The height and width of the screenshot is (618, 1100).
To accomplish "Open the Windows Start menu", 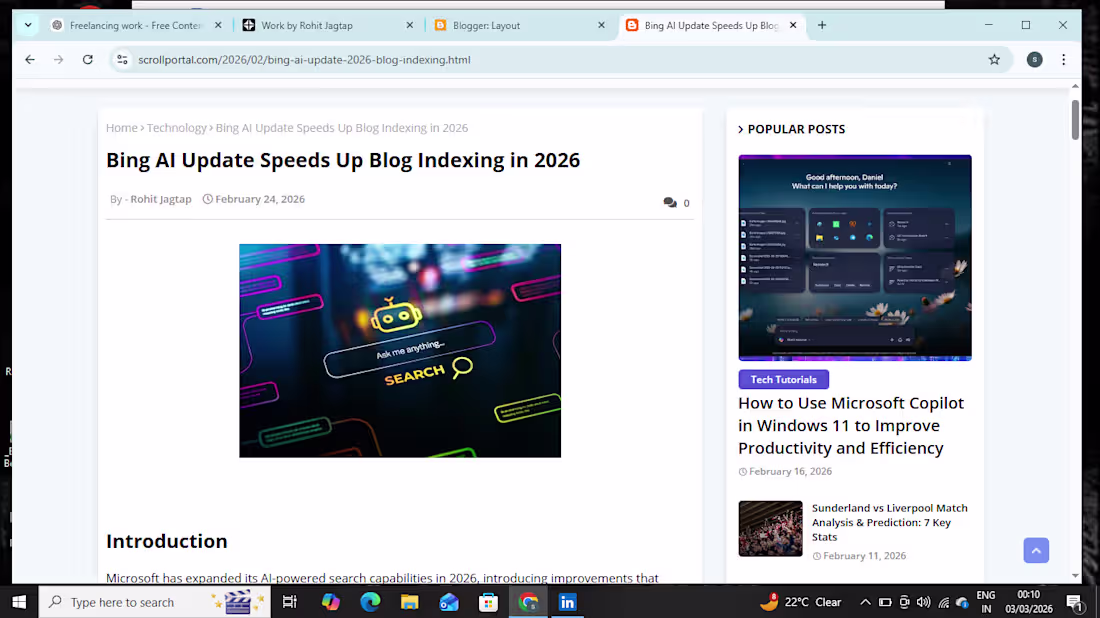I will point(19,602).
